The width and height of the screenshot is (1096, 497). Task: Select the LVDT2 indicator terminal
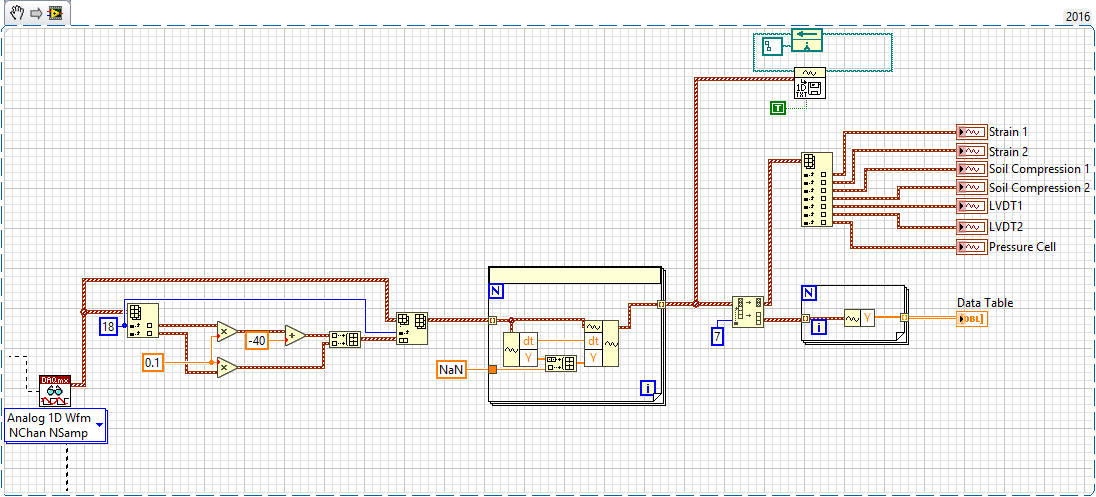click(971, 226)
